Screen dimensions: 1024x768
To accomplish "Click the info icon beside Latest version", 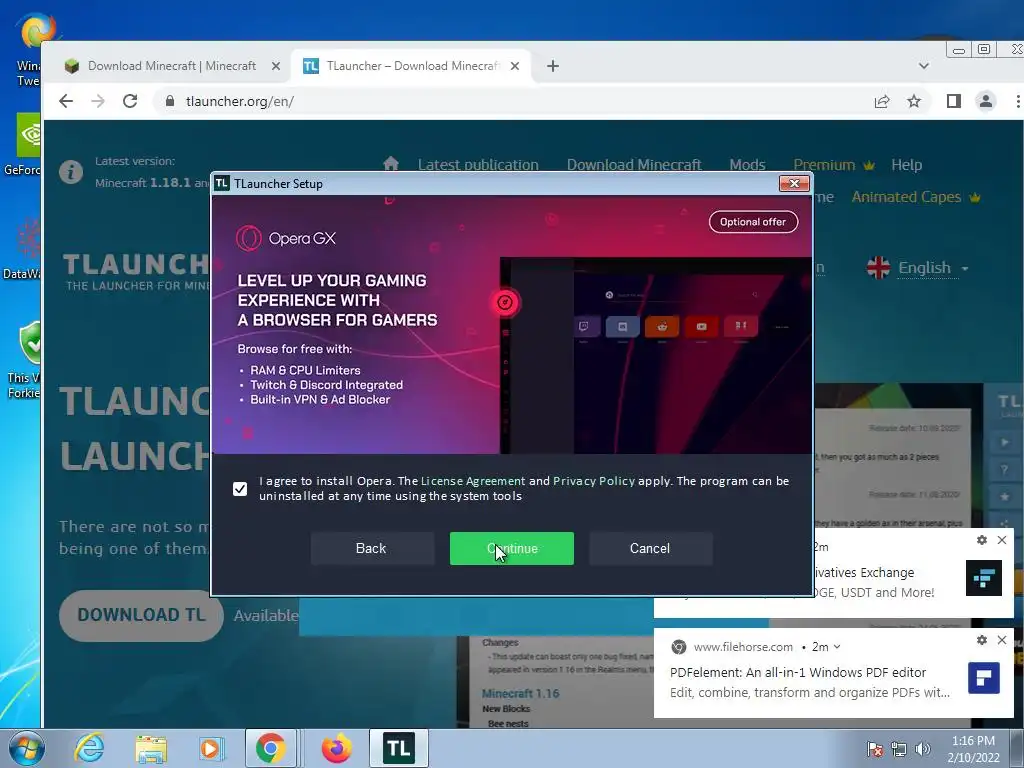I will [x=71, y=172].
